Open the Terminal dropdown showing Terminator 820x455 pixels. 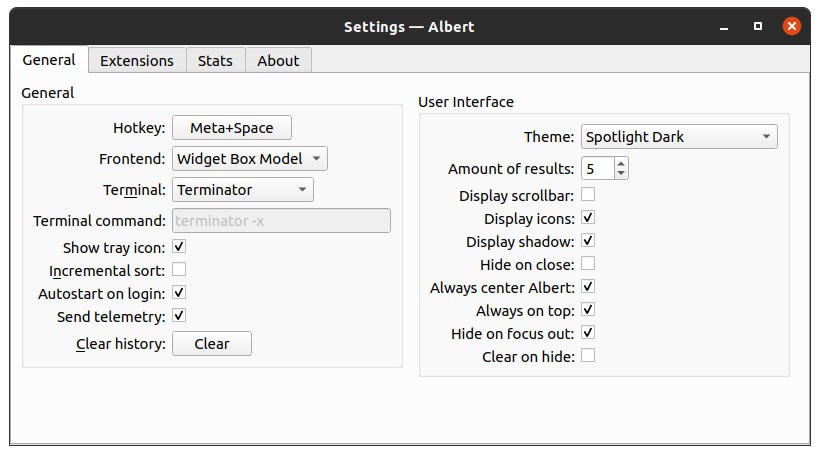[243, 189]
